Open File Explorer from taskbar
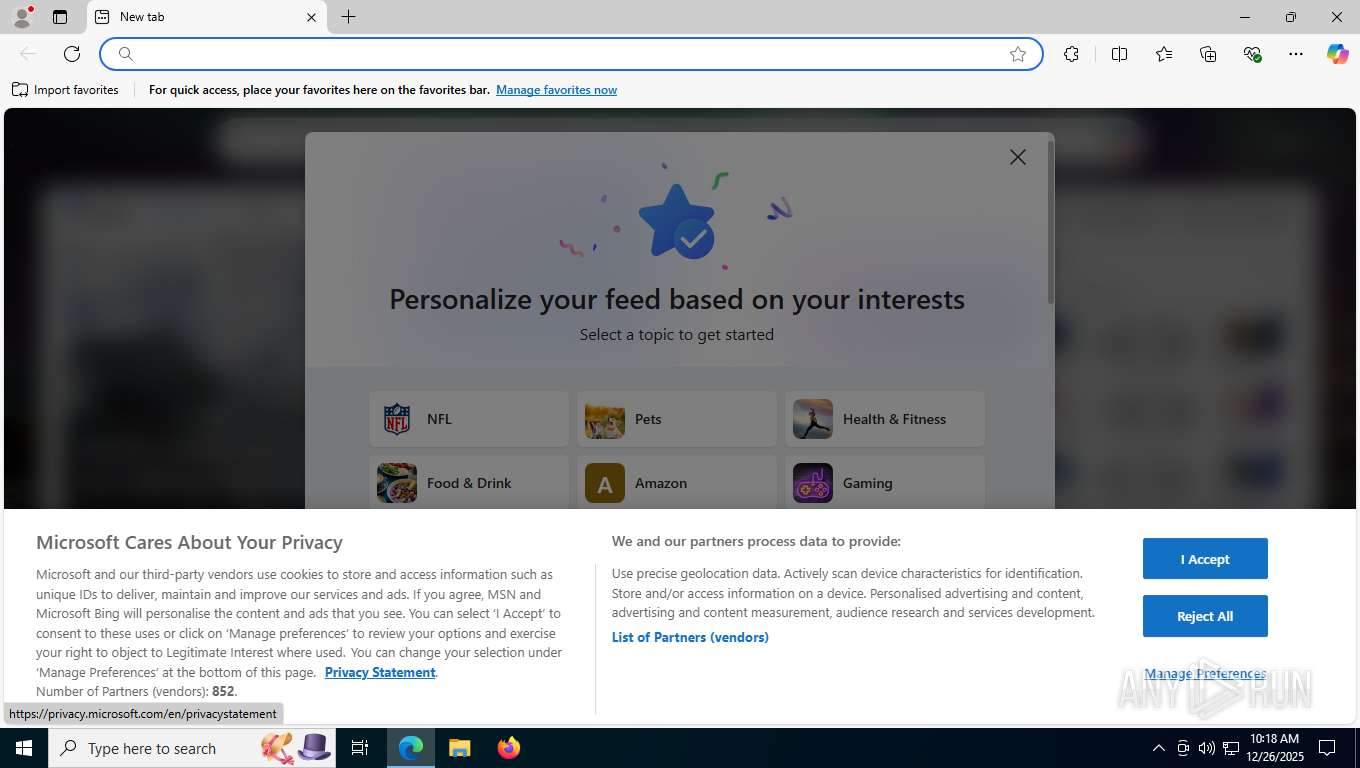The image size is (1360, 768). 459,748
